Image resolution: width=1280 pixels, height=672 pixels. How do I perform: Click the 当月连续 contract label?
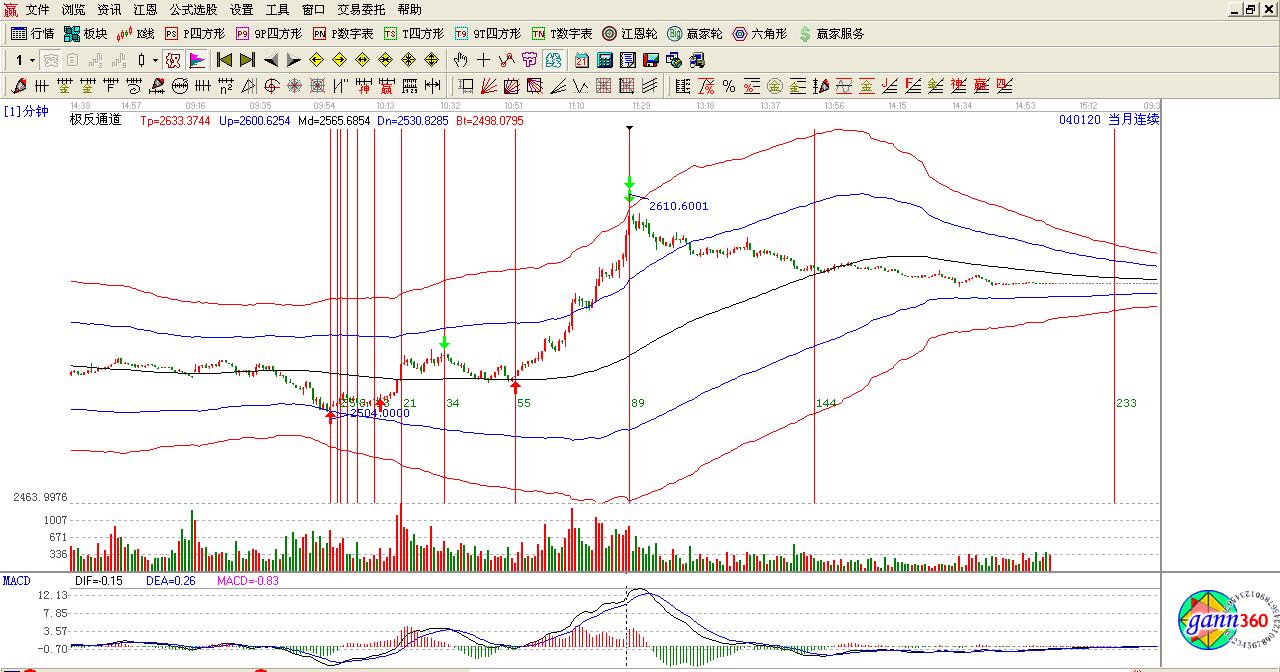click(x=1133, y=120)
